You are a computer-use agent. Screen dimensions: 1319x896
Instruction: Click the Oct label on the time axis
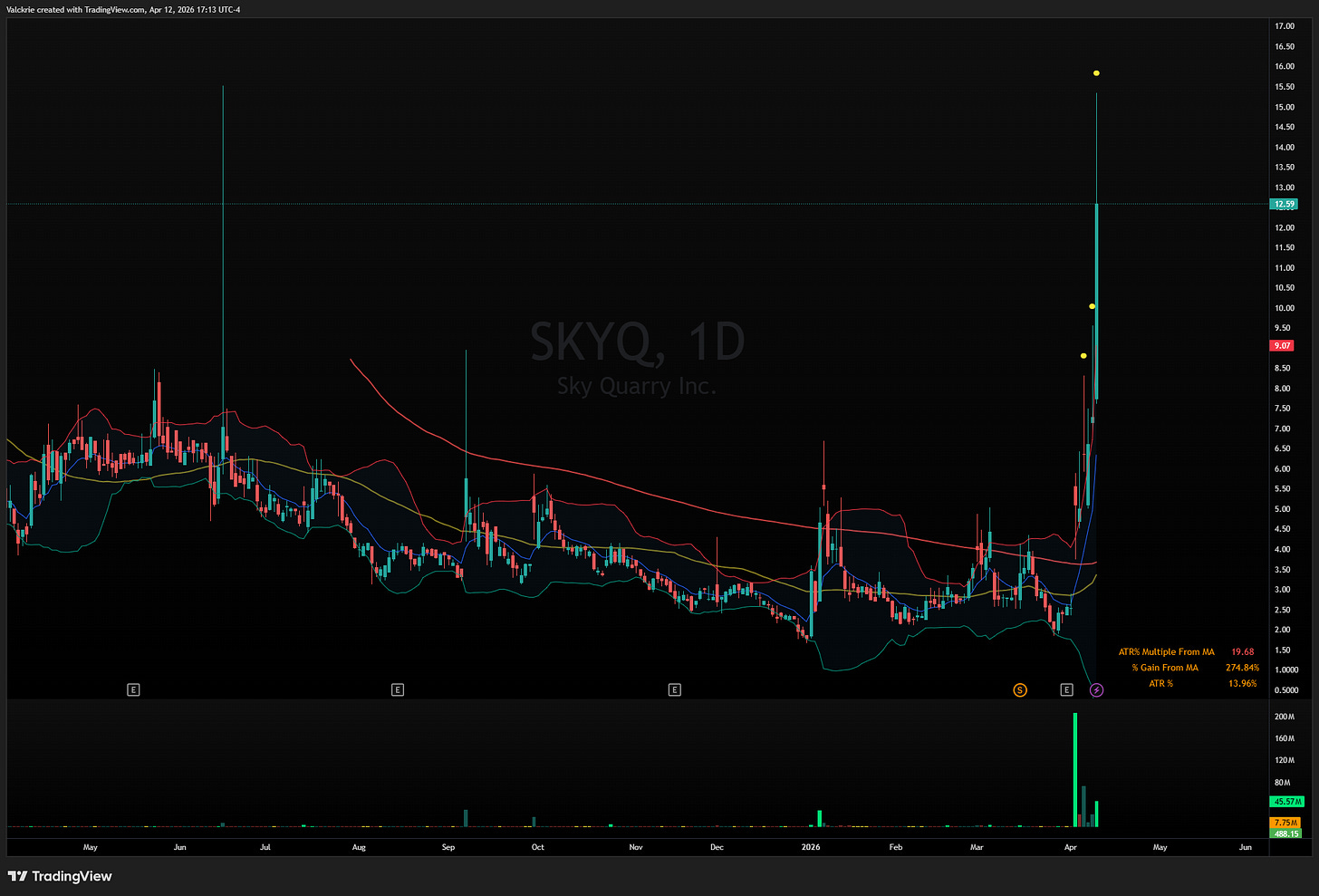point(538,847)
